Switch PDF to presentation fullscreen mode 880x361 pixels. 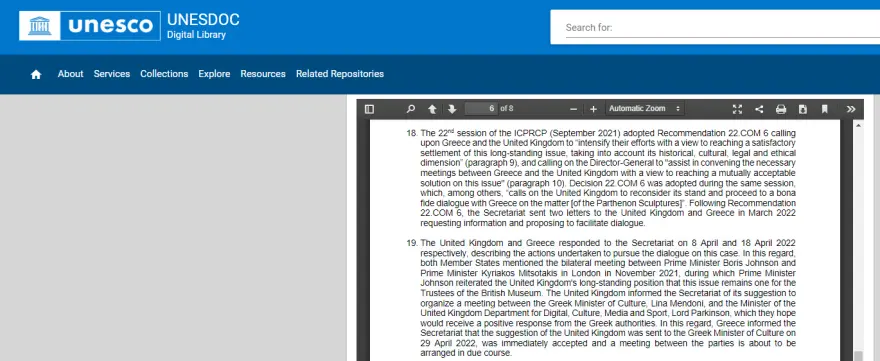(x=737, y=109)
